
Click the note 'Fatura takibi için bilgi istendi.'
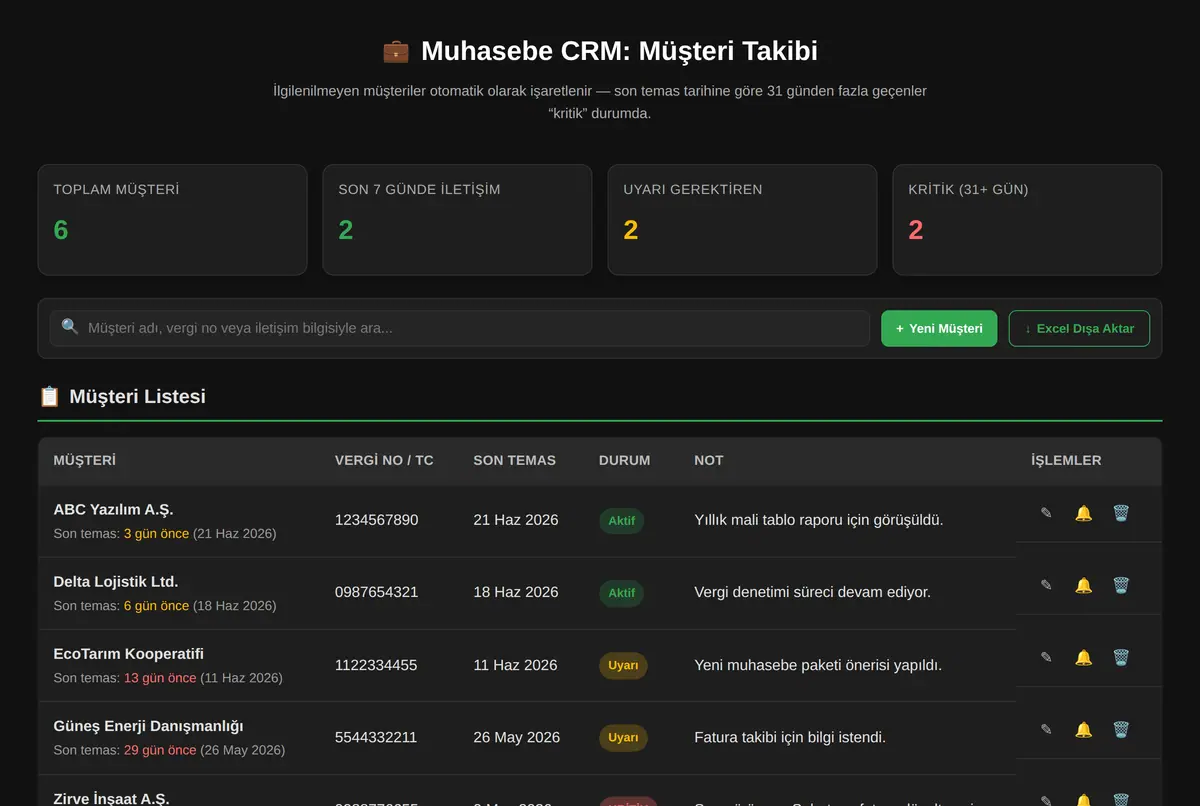(x=790, y=737)
